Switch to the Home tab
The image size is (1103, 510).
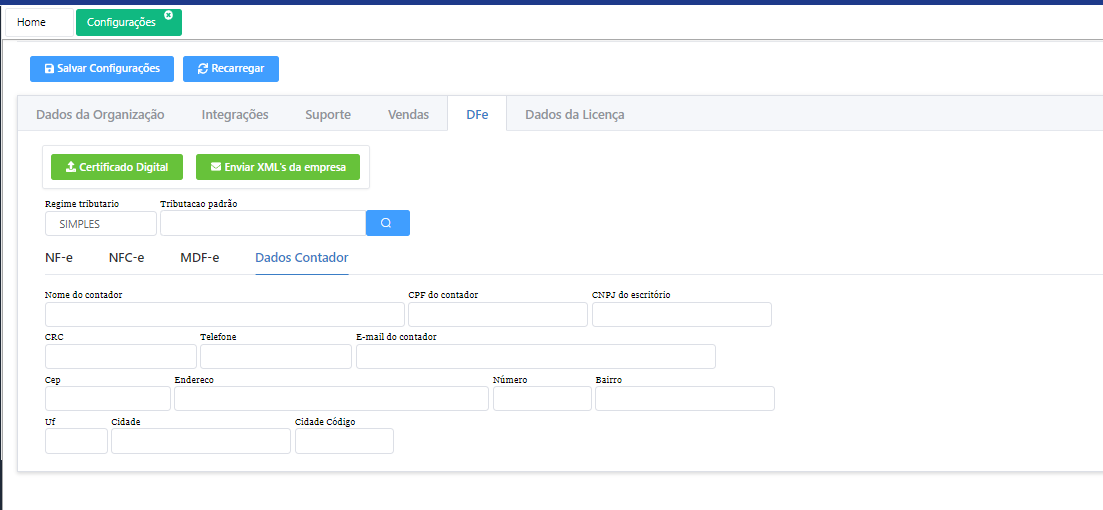(x=32, y=22)
